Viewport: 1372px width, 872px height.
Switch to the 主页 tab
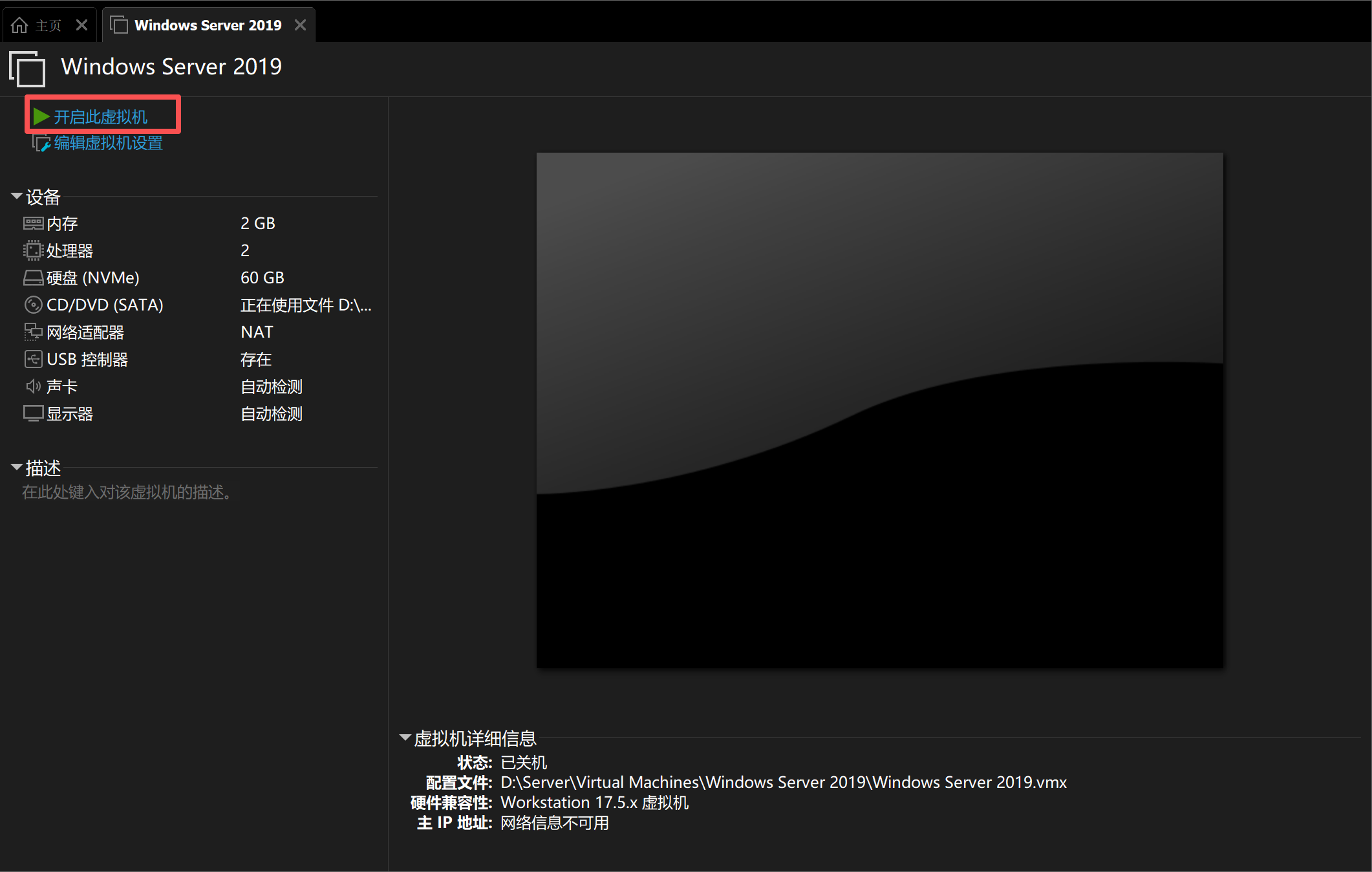(50, 25)
